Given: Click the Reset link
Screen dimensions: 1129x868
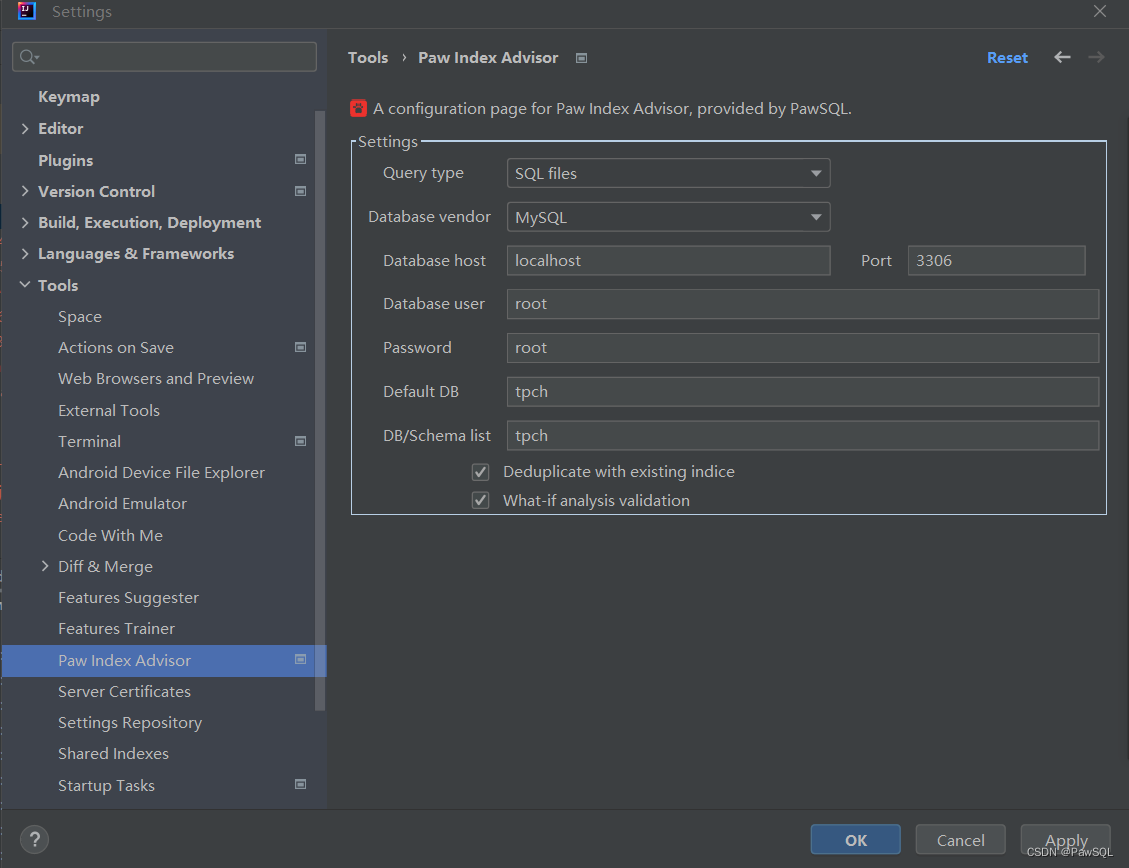Looking at the screenshot, I should pyautogui.click(x=1007, y=58).
